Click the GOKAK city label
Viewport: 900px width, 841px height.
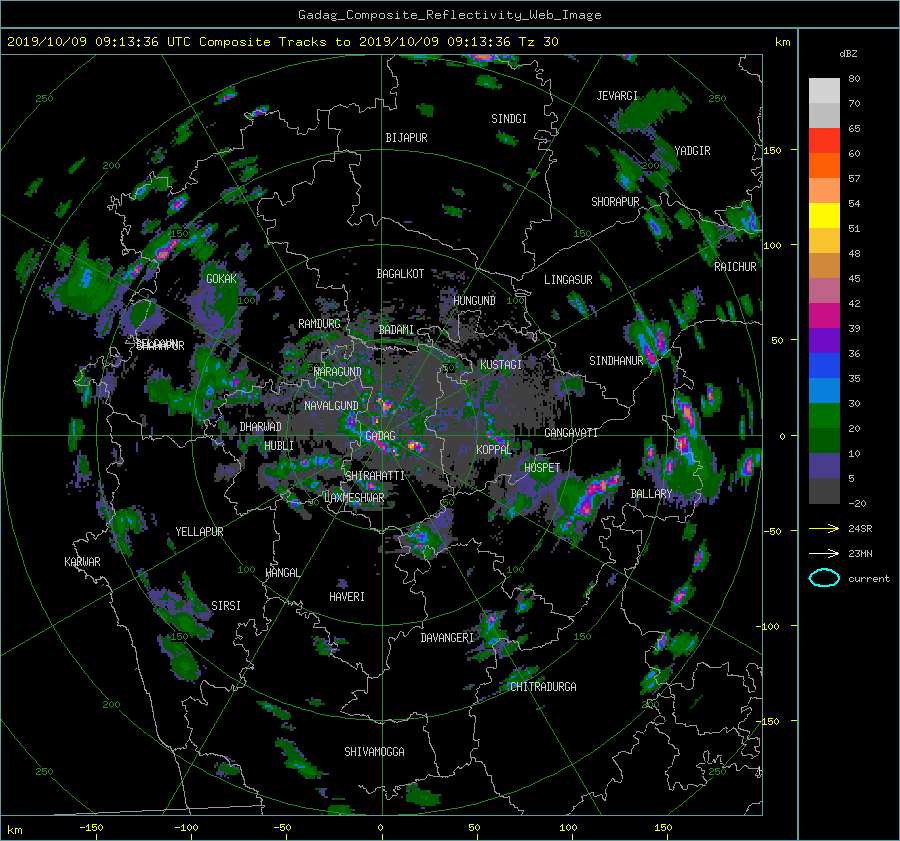click(222, 278)
